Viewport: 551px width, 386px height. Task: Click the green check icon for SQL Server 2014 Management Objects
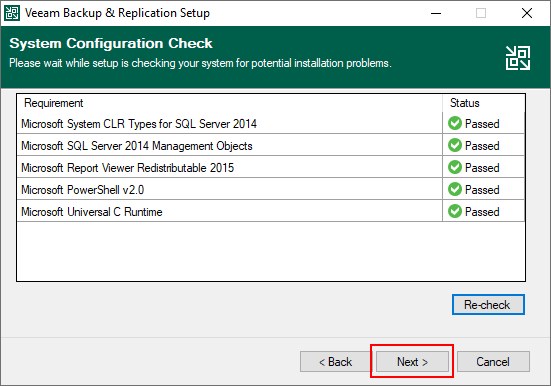point(455,145)
